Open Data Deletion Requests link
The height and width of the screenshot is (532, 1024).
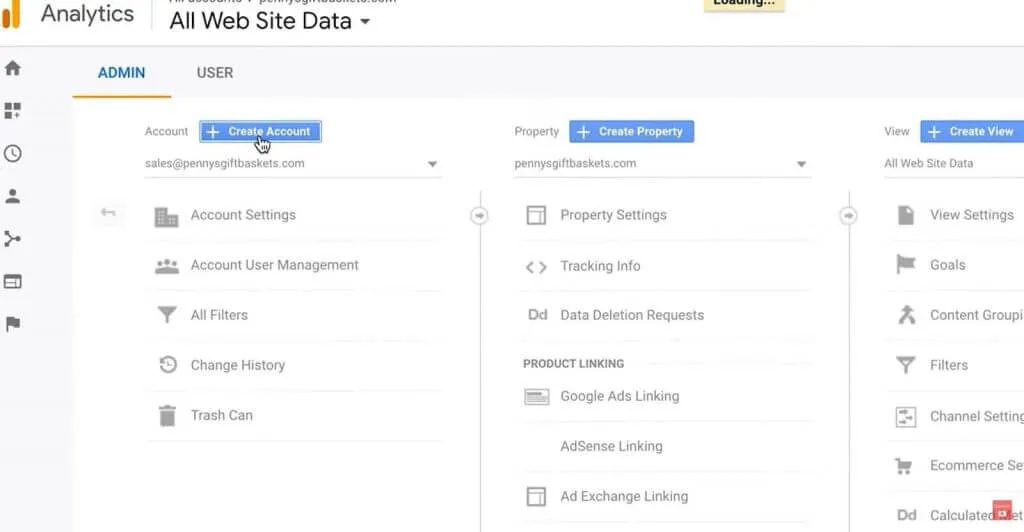tap(632, 315)
